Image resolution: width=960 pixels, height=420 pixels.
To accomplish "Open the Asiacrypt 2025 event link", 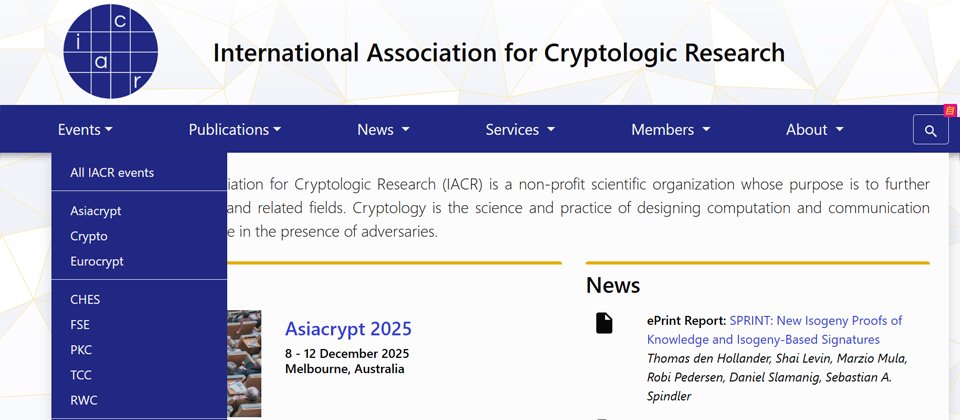I will tap(348, 329).
